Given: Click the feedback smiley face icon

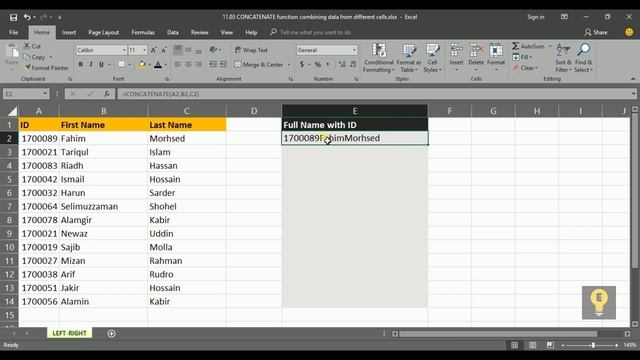Looking at the screenshot, I should tap(629, 32).
